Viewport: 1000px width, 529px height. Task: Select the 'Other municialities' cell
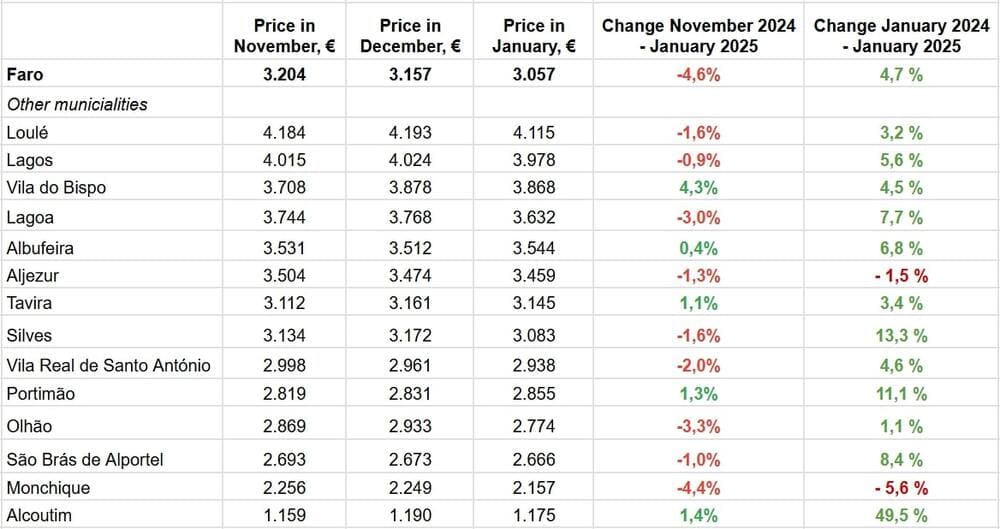(77, 104)
